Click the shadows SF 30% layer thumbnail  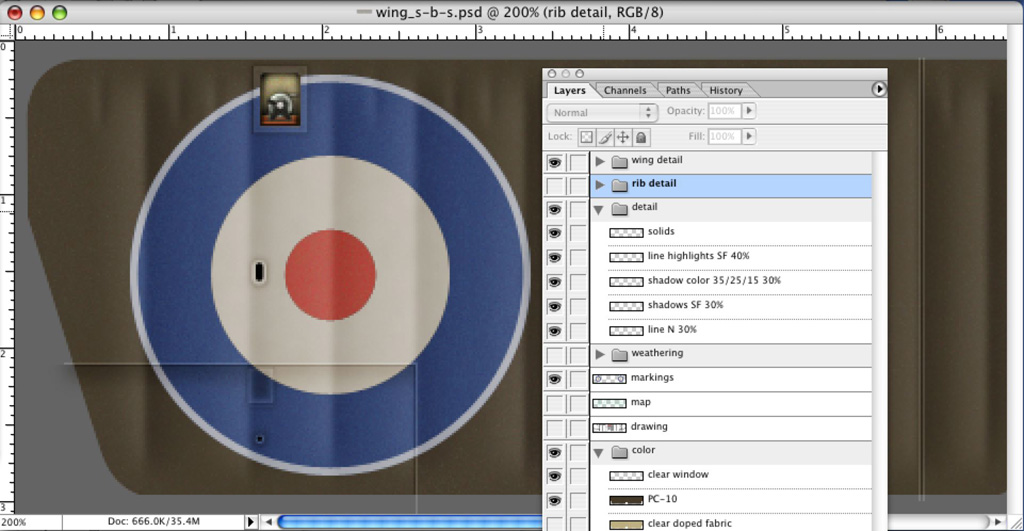626,306
